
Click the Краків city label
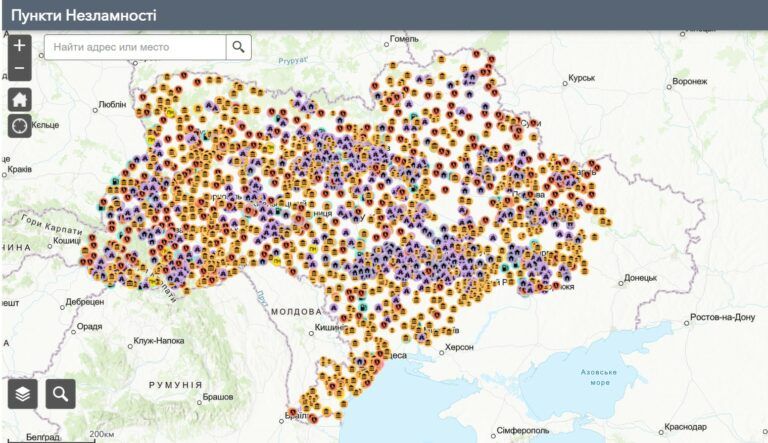[20, 170]
